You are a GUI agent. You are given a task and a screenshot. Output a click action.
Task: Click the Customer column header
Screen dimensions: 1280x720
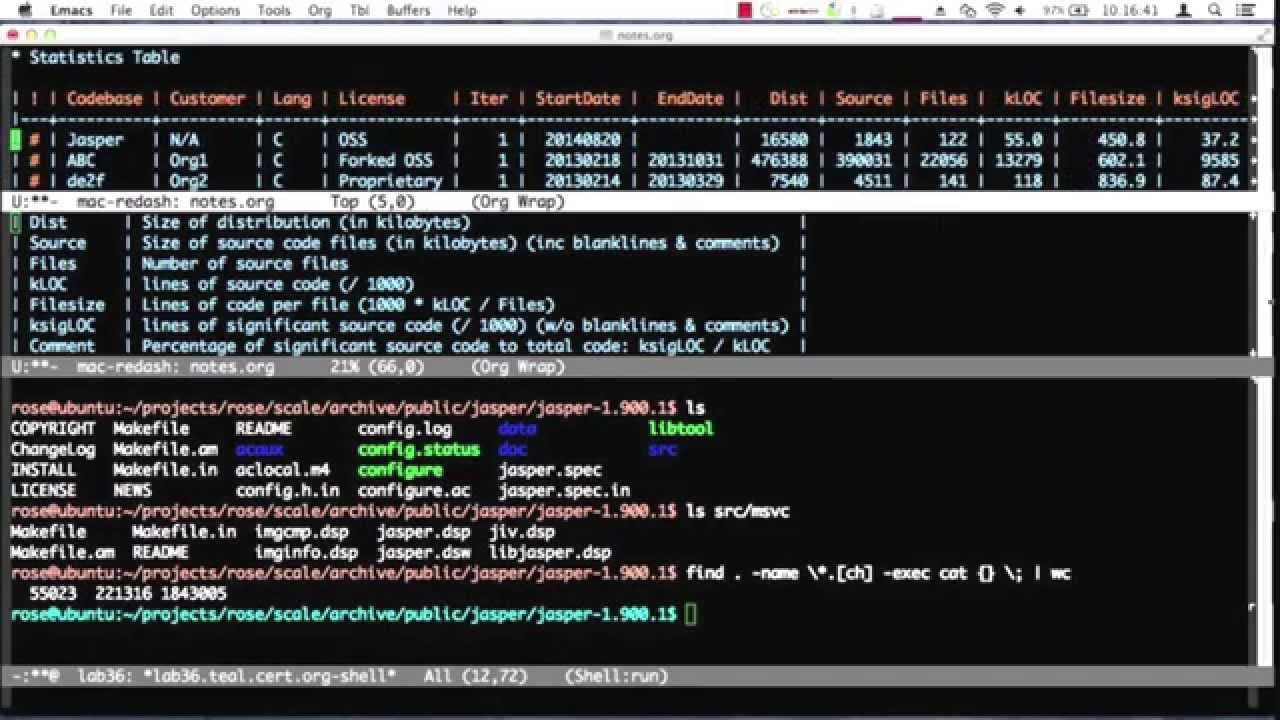pyautogui.click(x=207, y=98)
